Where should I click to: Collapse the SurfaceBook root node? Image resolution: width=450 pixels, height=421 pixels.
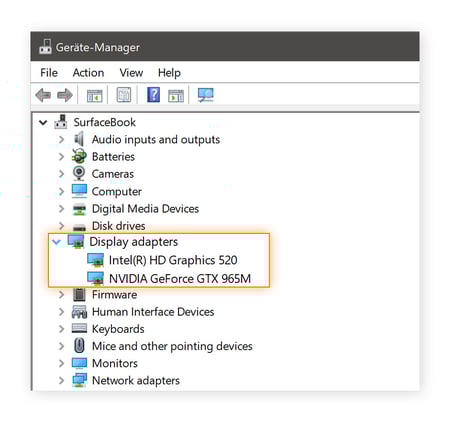[x=43, y=123]
